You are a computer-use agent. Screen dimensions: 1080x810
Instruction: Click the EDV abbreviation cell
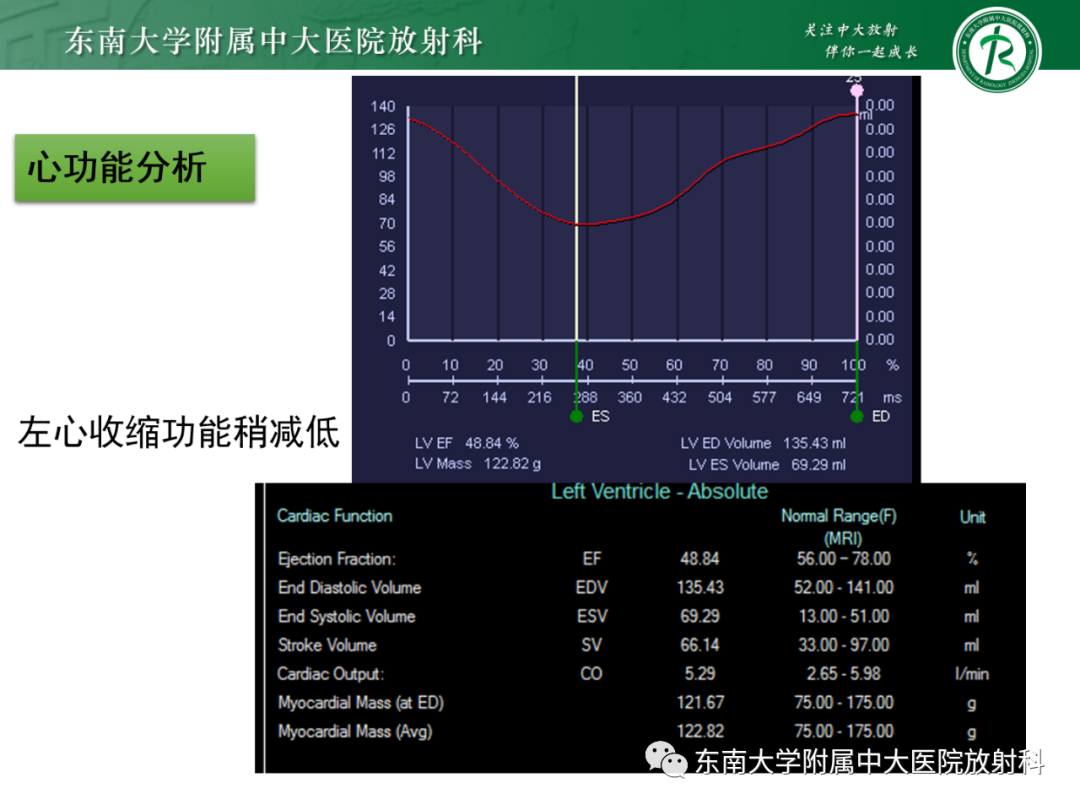(x=592, y=588)
